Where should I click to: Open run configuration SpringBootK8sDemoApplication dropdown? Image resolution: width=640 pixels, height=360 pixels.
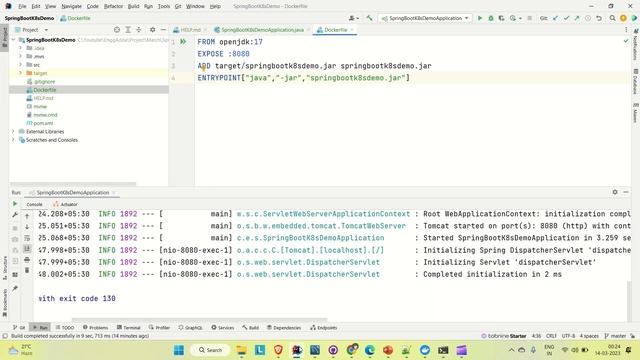tap(424, 18)
